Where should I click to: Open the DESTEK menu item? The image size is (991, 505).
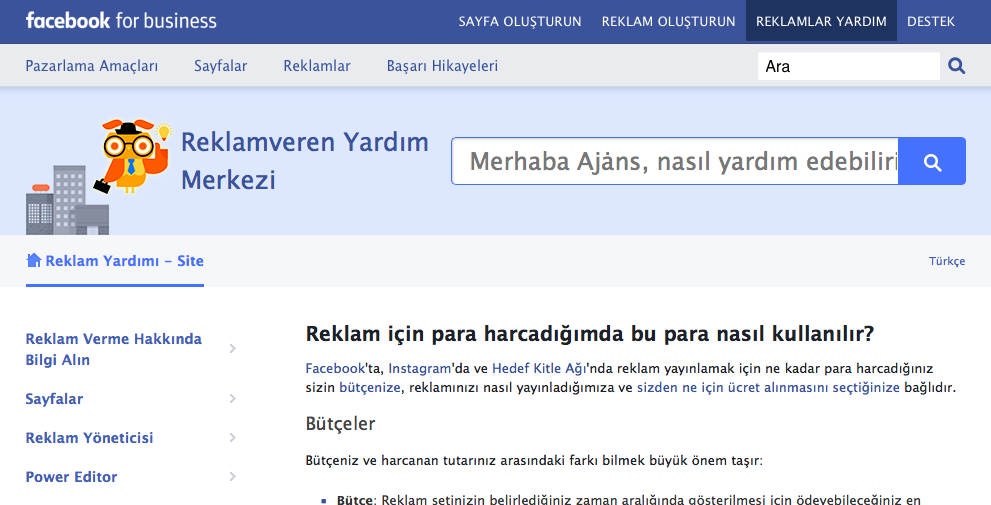tap(930, 21)
